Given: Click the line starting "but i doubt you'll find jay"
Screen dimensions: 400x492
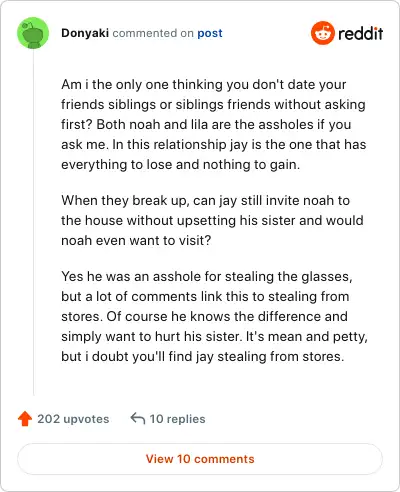Looking at the screenshot, I should (x=202, y=357).
